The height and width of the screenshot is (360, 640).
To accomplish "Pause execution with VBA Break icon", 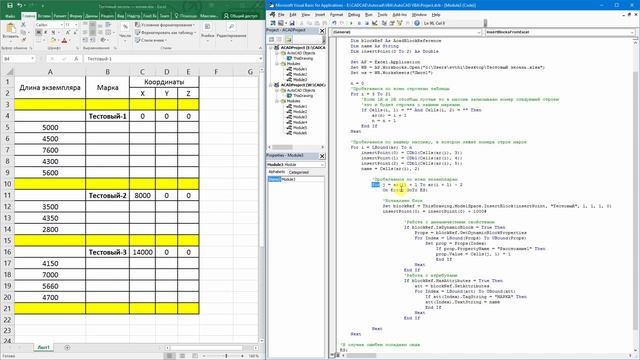I will click(x=359, y=23).
